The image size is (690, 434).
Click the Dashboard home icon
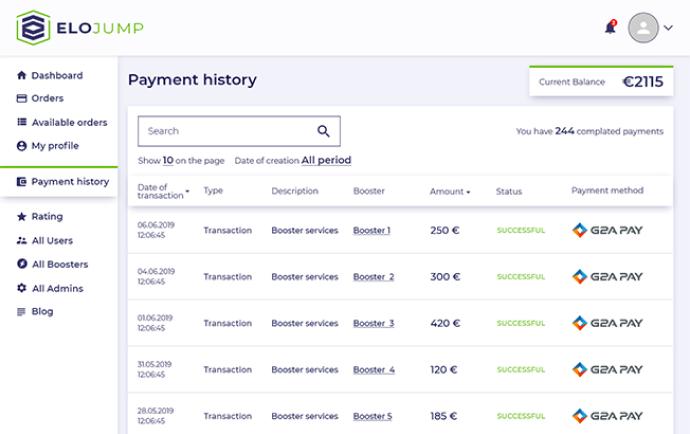tap(22, 76)
